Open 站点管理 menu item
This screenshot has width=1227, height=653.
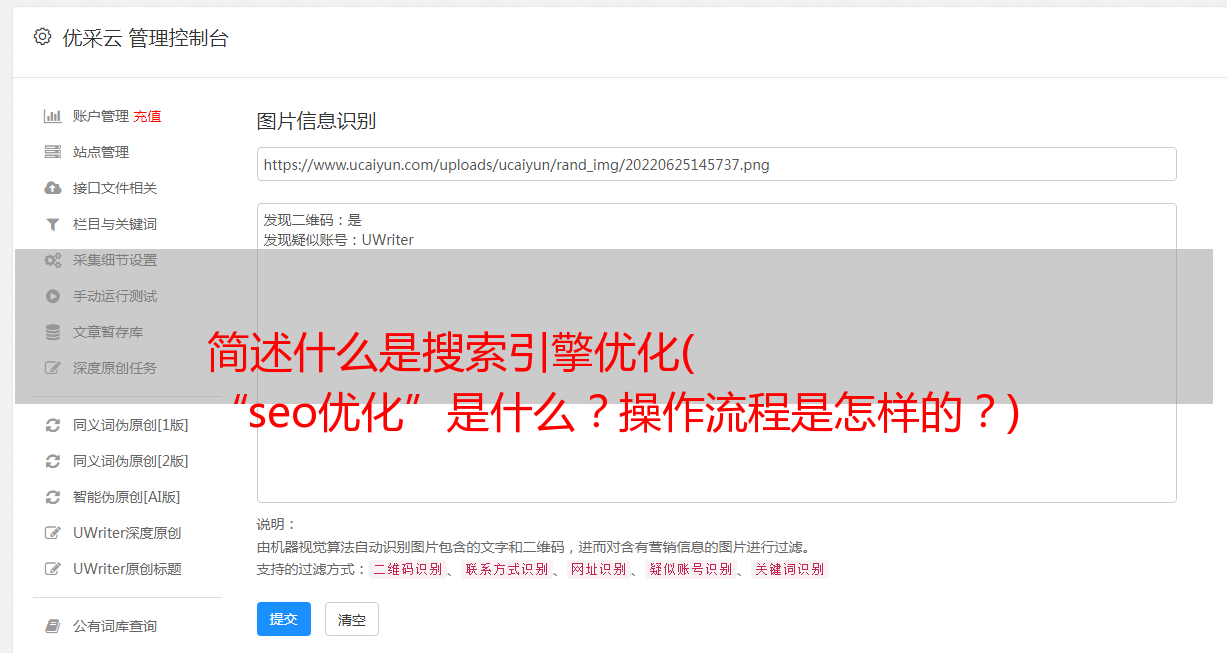pyautogui.click(x=101, y=152)
